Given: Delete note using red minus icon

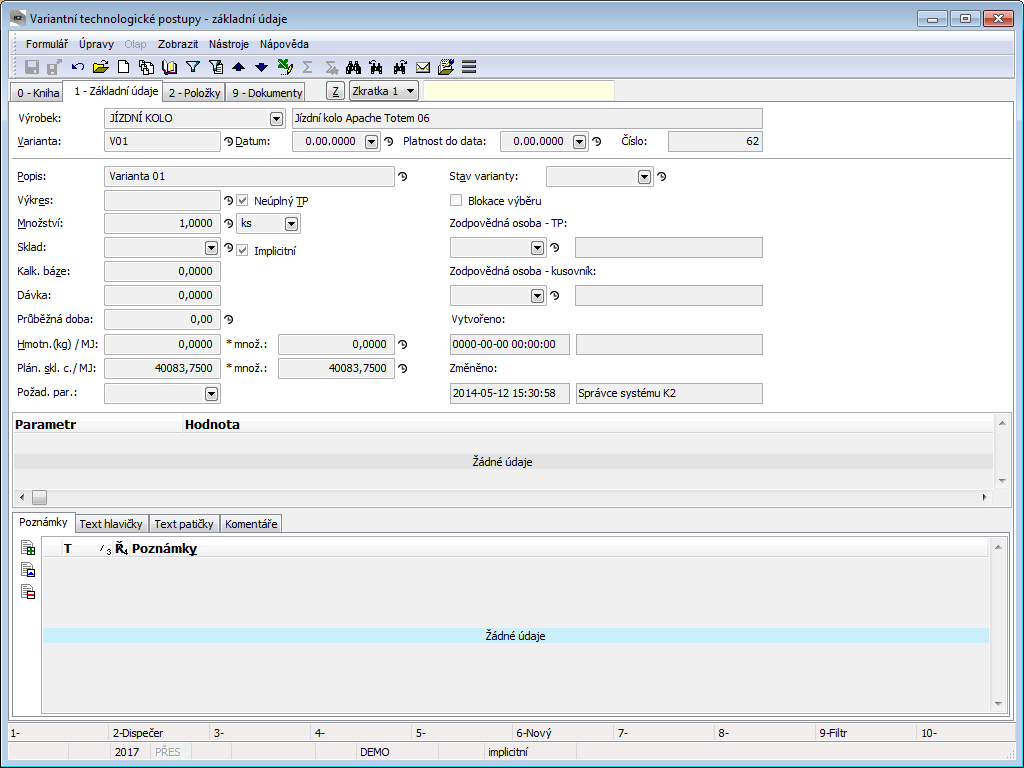Looking at the screenshot, I should point(28,592).
